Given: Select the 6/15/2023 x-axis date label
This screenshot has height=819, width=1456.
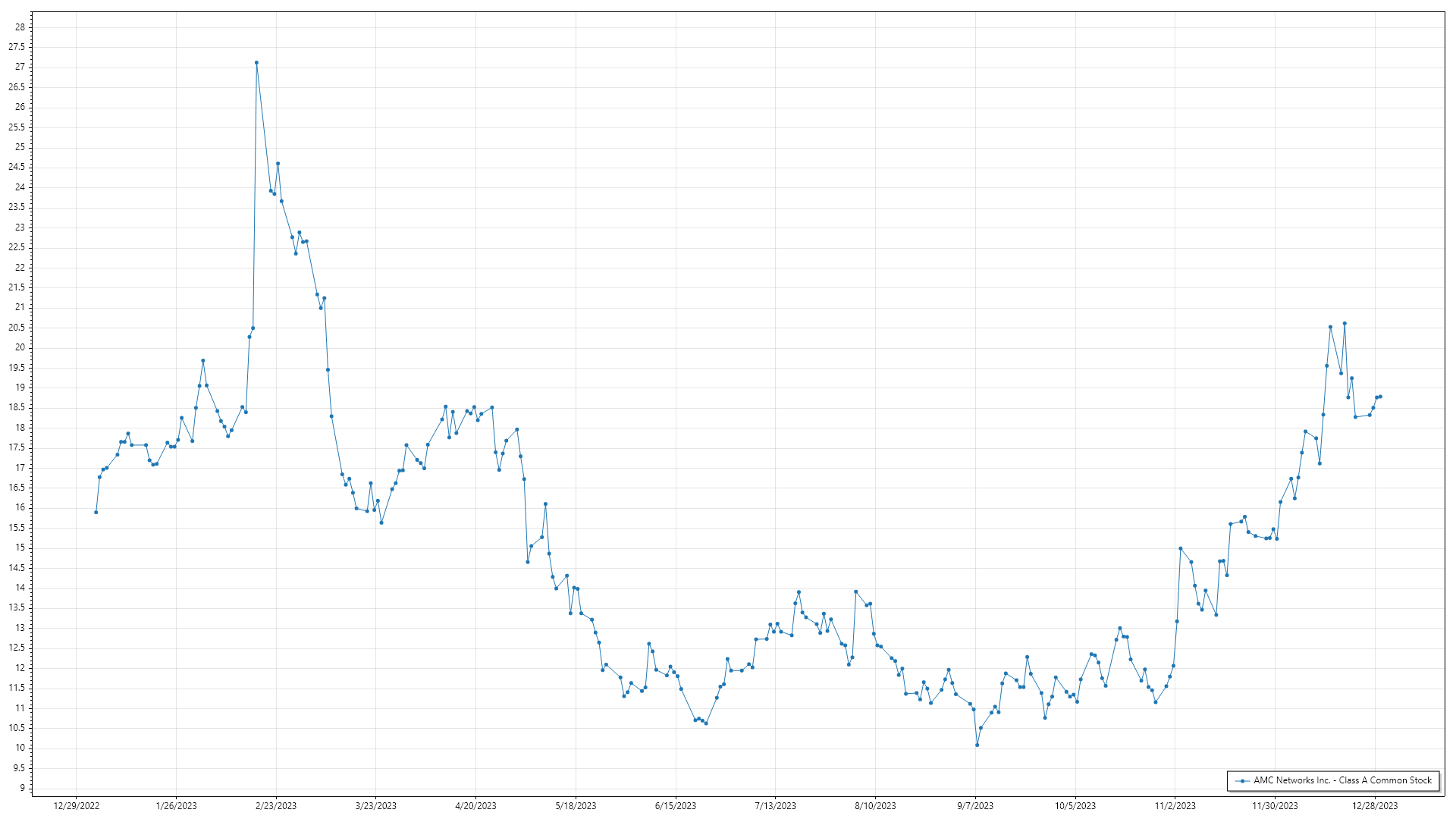Looking at the screenshot, I should [676, 805].
